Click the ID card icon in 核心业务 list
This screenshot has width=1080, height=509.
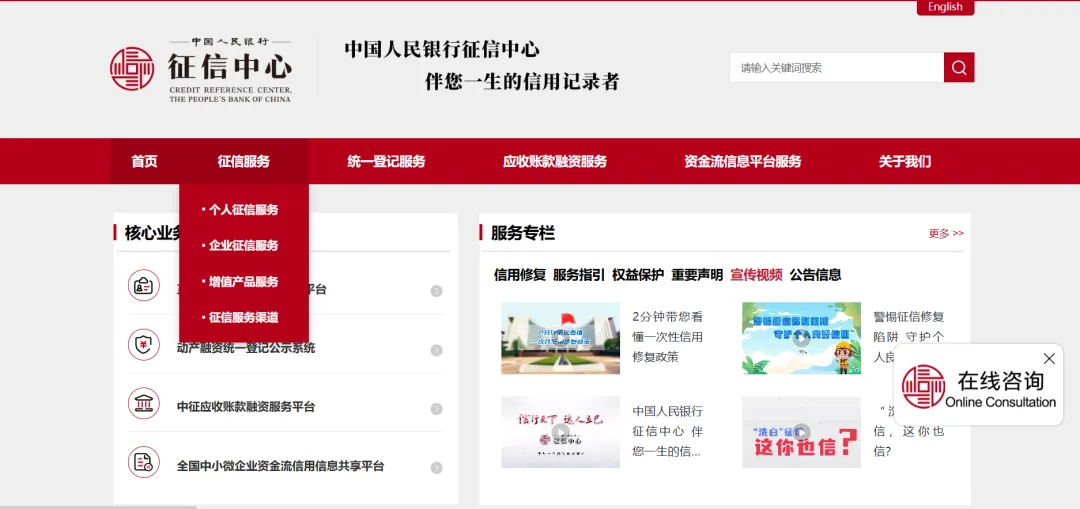pyautogui.click(x=143, y=286)
